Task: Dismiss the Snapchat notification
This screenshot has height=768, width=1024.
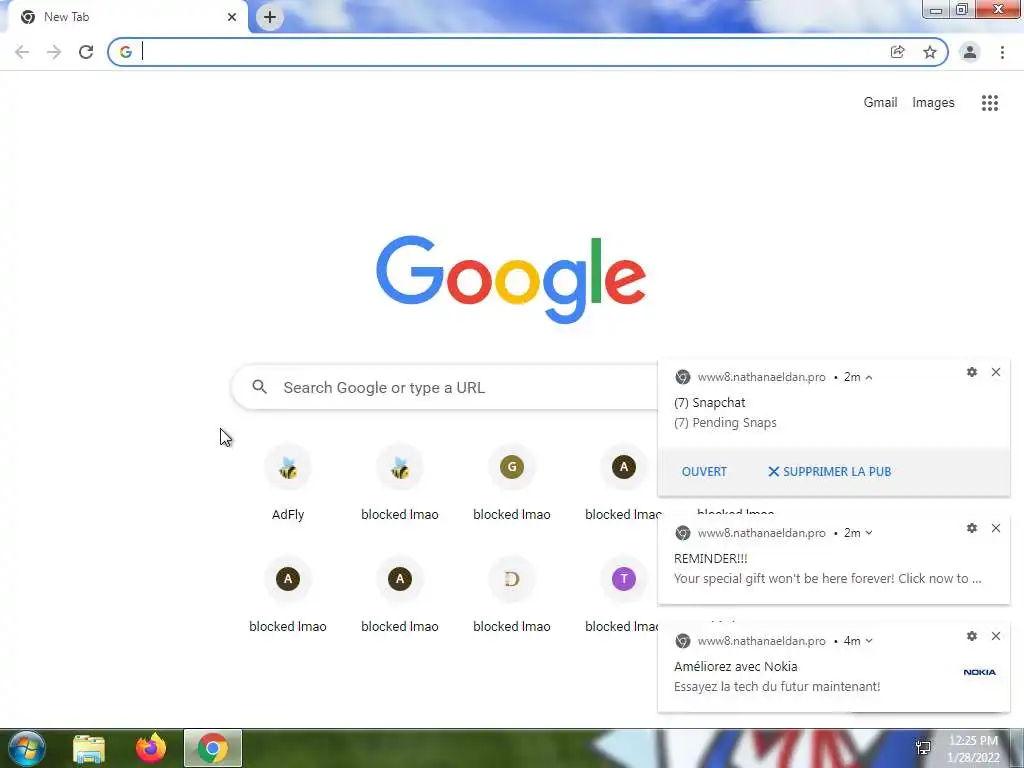Action: [996, 372]
